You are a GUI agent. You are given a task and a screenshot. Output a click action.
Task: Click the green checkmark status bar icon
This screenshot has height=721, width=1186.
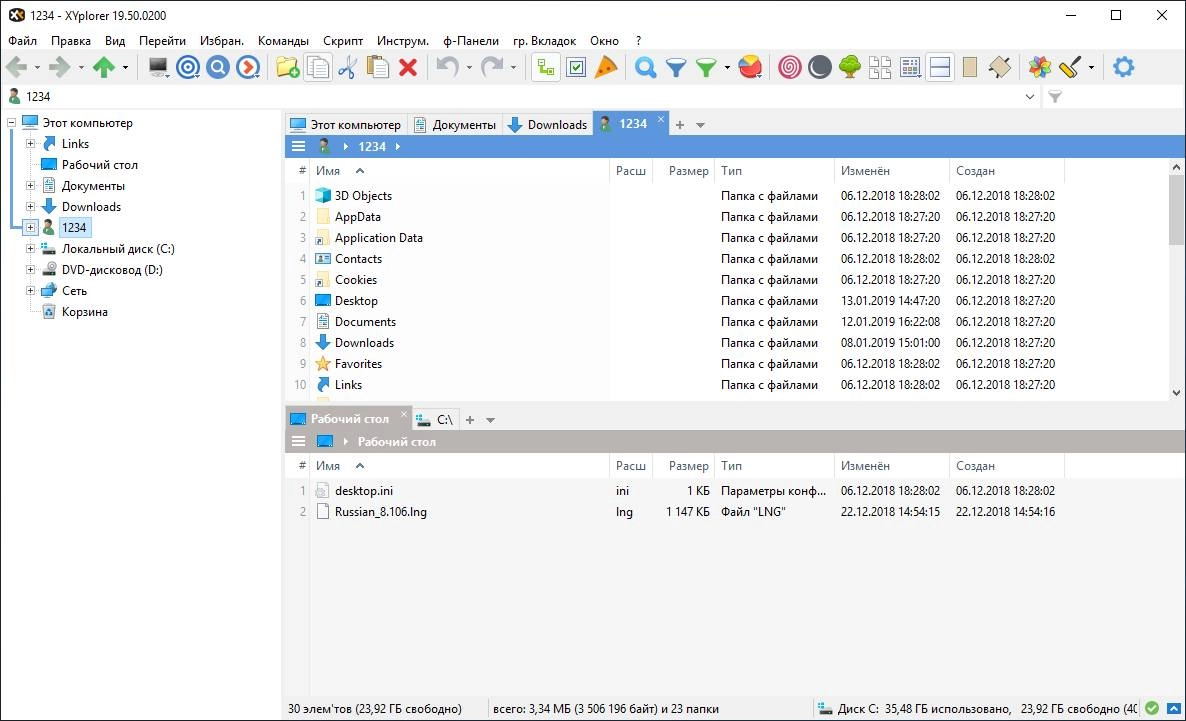1152,708
